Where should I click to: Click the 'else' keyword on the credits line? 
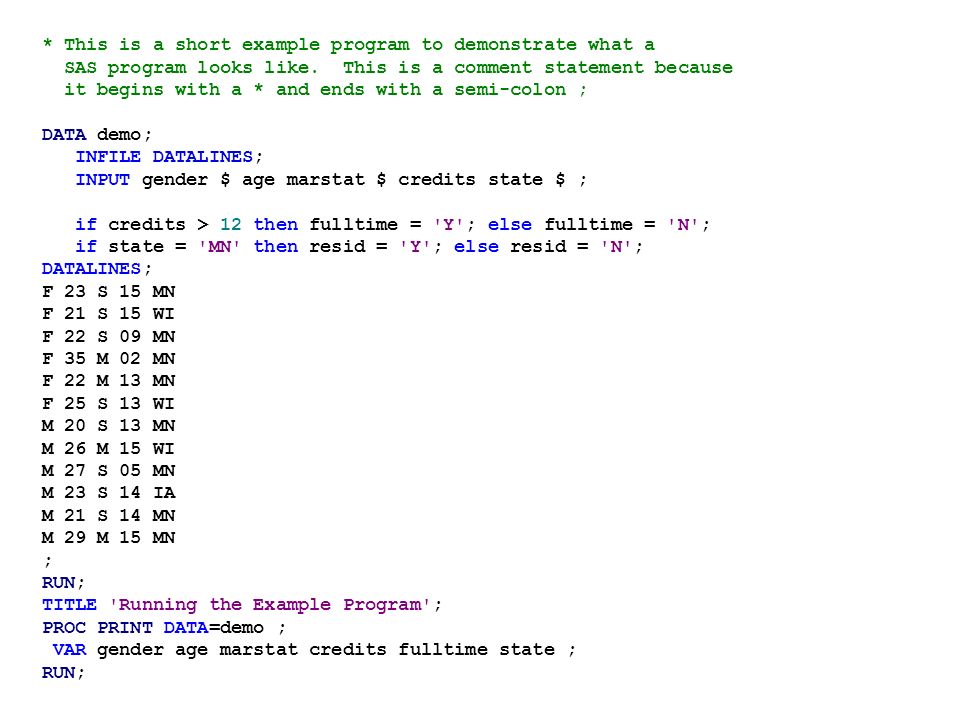click(509, 224)
